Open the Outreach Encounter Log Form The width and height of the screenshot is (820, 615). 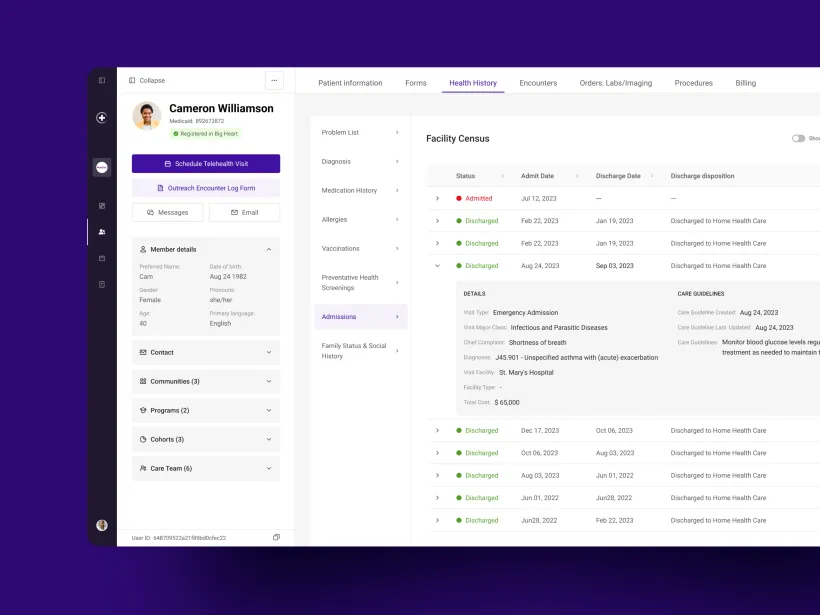point(205,187)
